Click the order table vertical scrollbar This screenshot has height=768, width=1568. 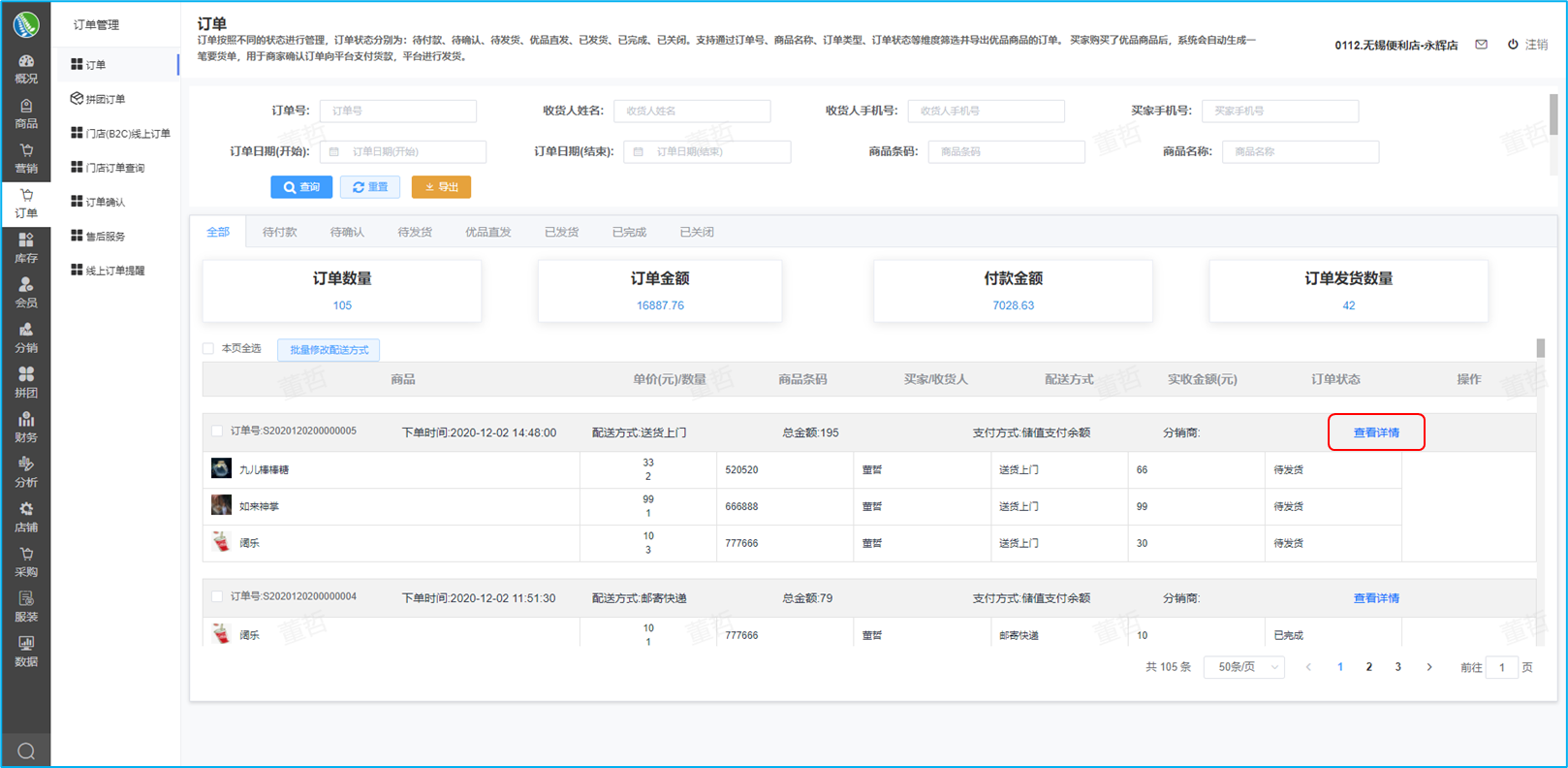[1540, 348]
